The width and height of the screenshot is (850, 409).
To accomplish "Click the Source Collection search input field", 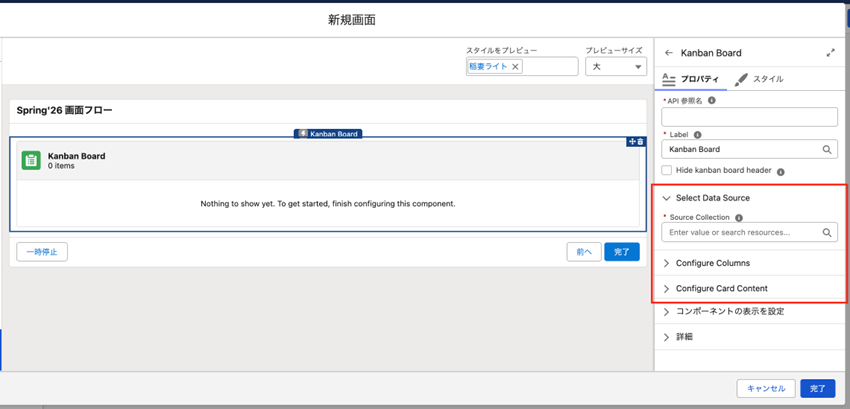I will [x=742, y=232].
